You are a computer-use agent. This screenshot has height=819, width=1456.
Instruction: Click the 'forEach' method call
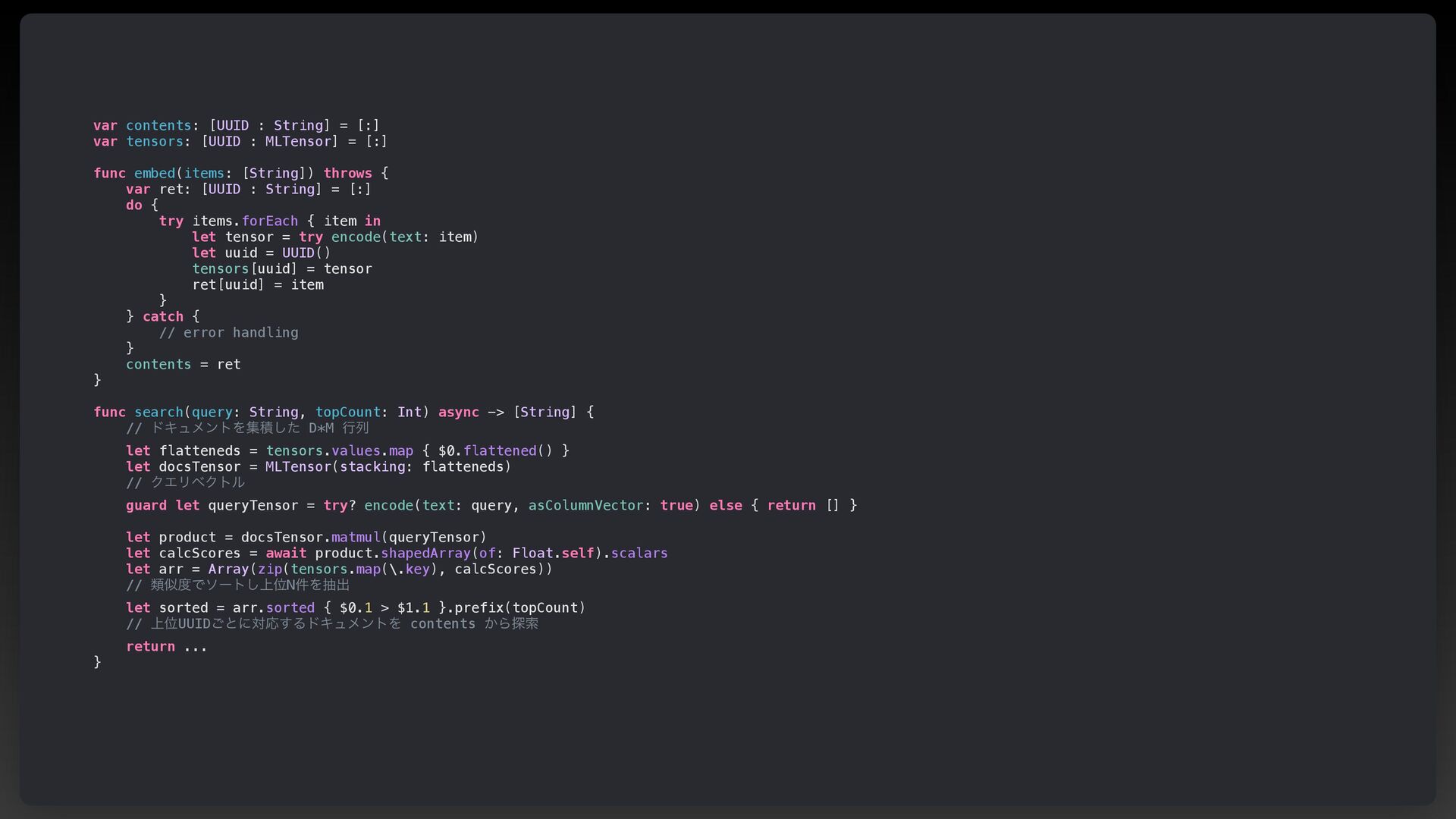(x=269, y=221)
